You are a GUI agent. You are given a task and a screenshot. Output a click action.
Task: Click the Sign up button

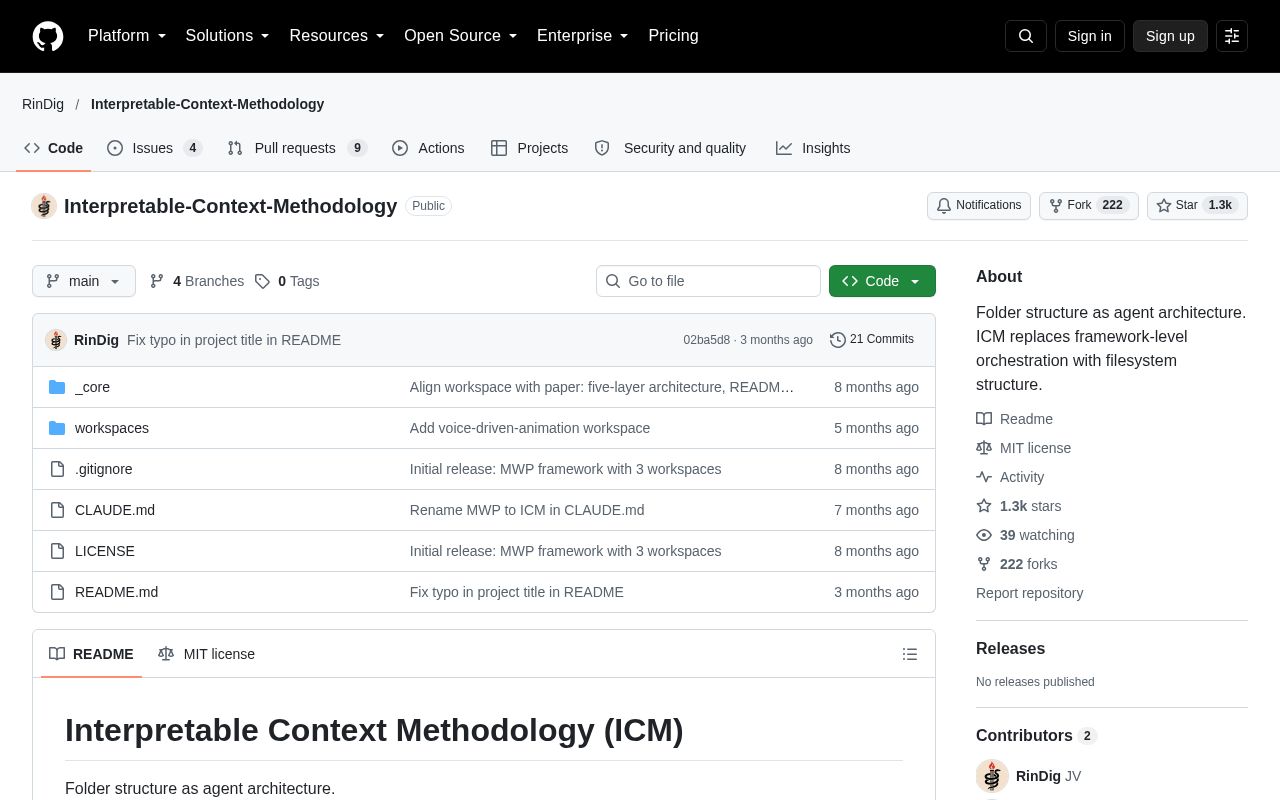(x=1170, y=36)
